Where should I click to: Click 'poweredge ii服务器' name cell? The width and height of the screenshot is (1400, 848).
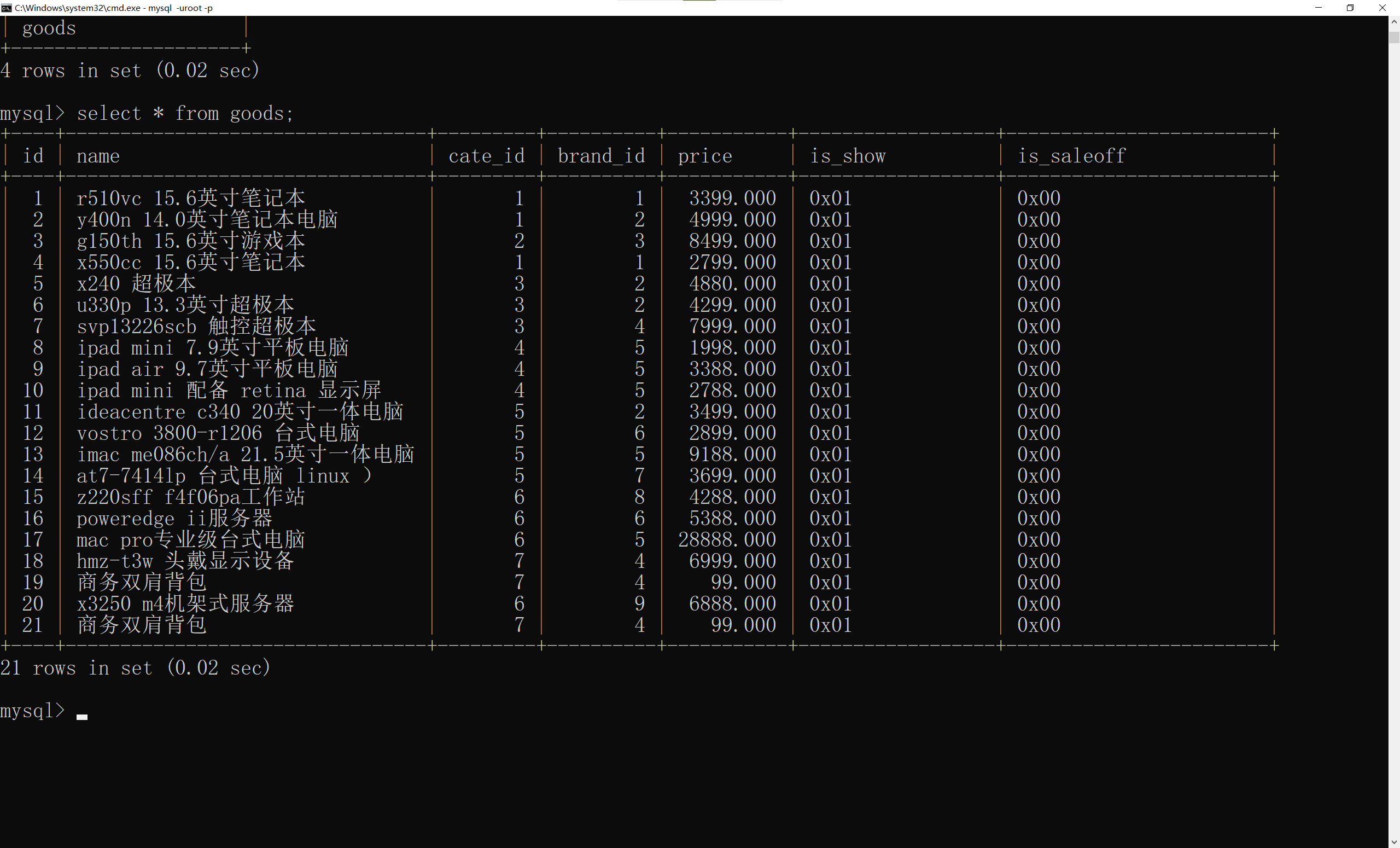pos(174,518)
